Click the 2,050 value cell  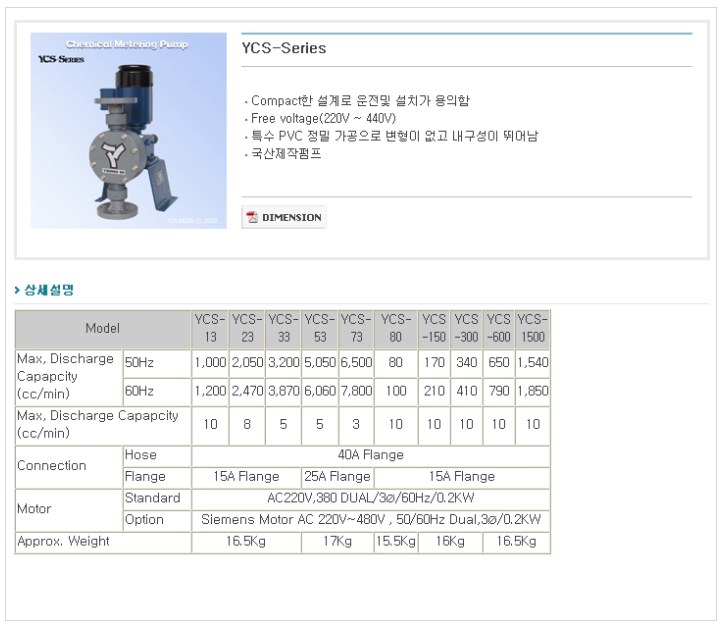pos(247,363)
